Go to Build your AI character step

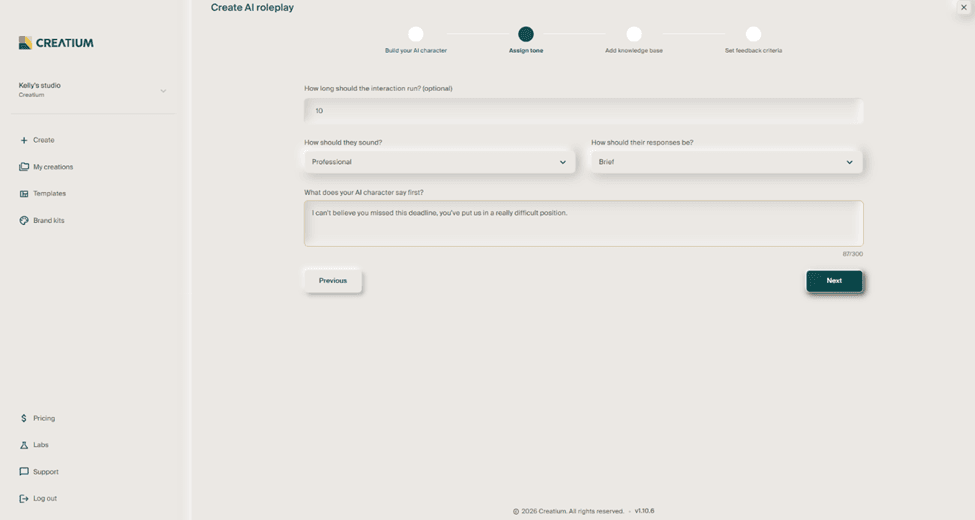click(416, 34)
